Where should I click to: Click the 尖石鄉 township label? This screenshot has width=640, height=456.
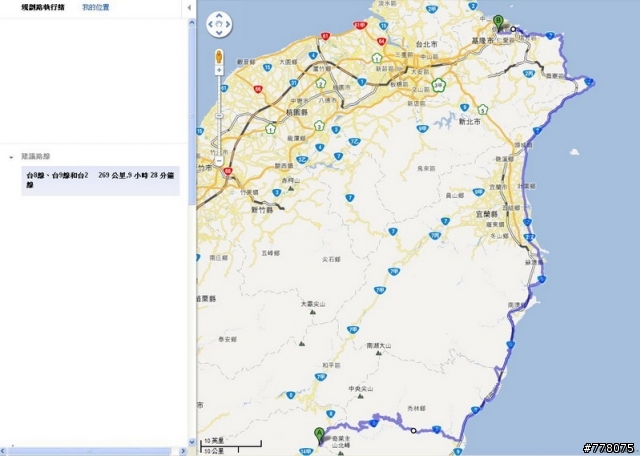(331, 259)
